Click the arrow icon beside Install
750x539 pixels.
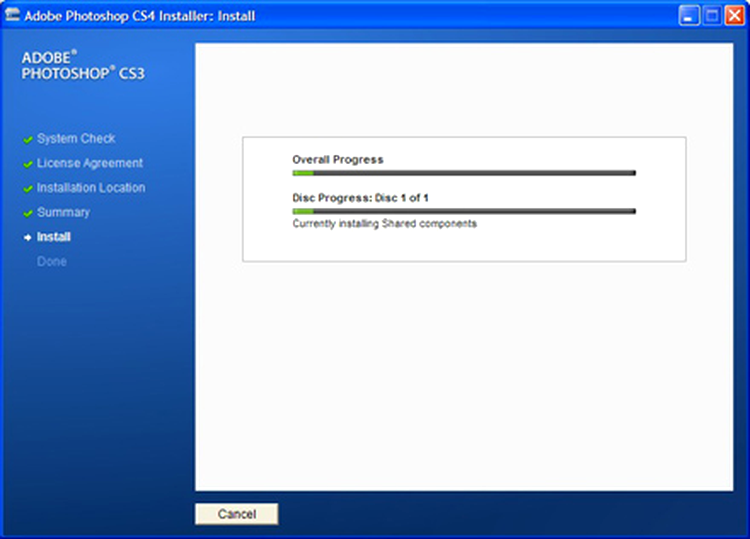click(x=28, y=237)
